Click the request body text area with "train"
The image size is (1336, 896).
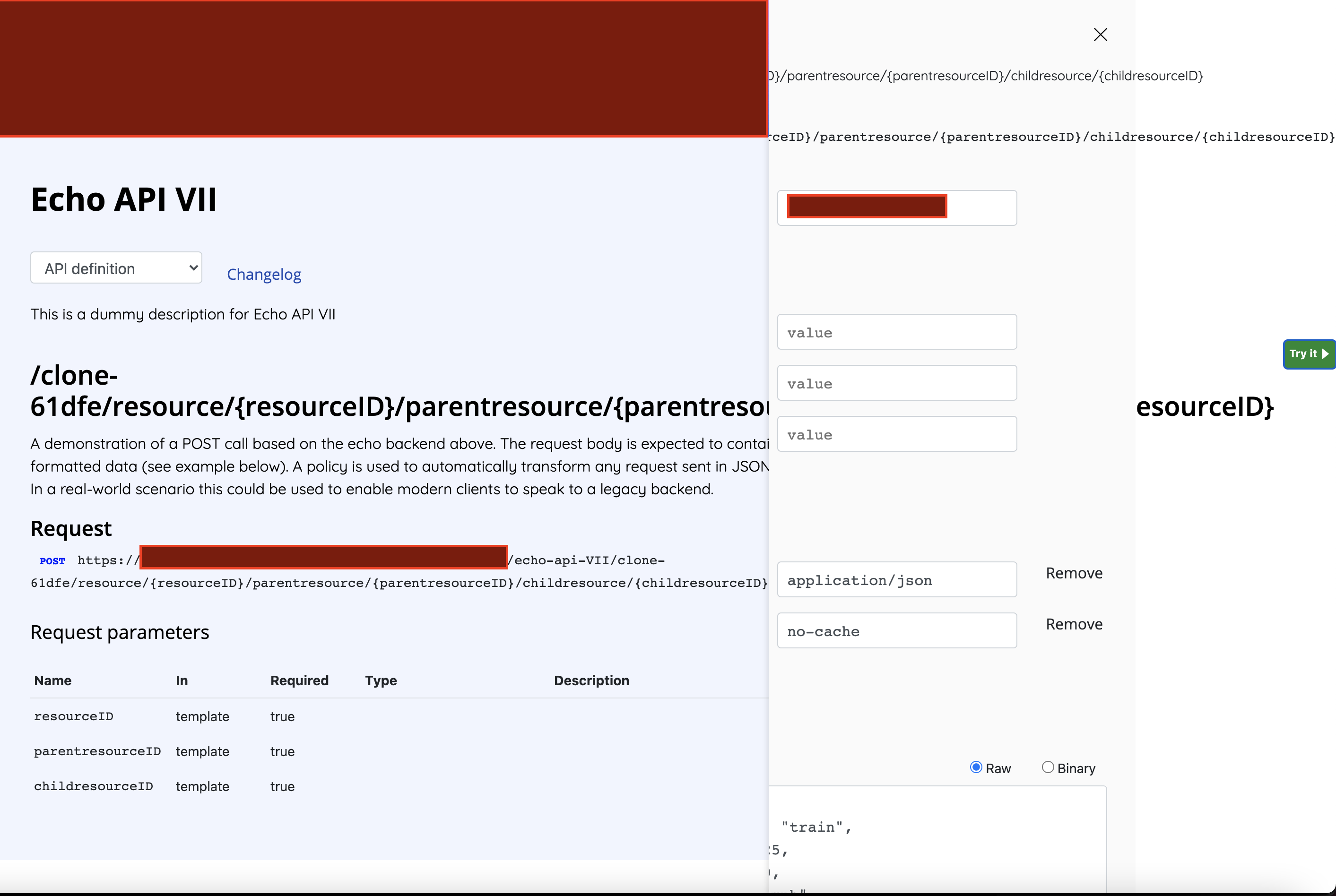[x=937, y=840]
